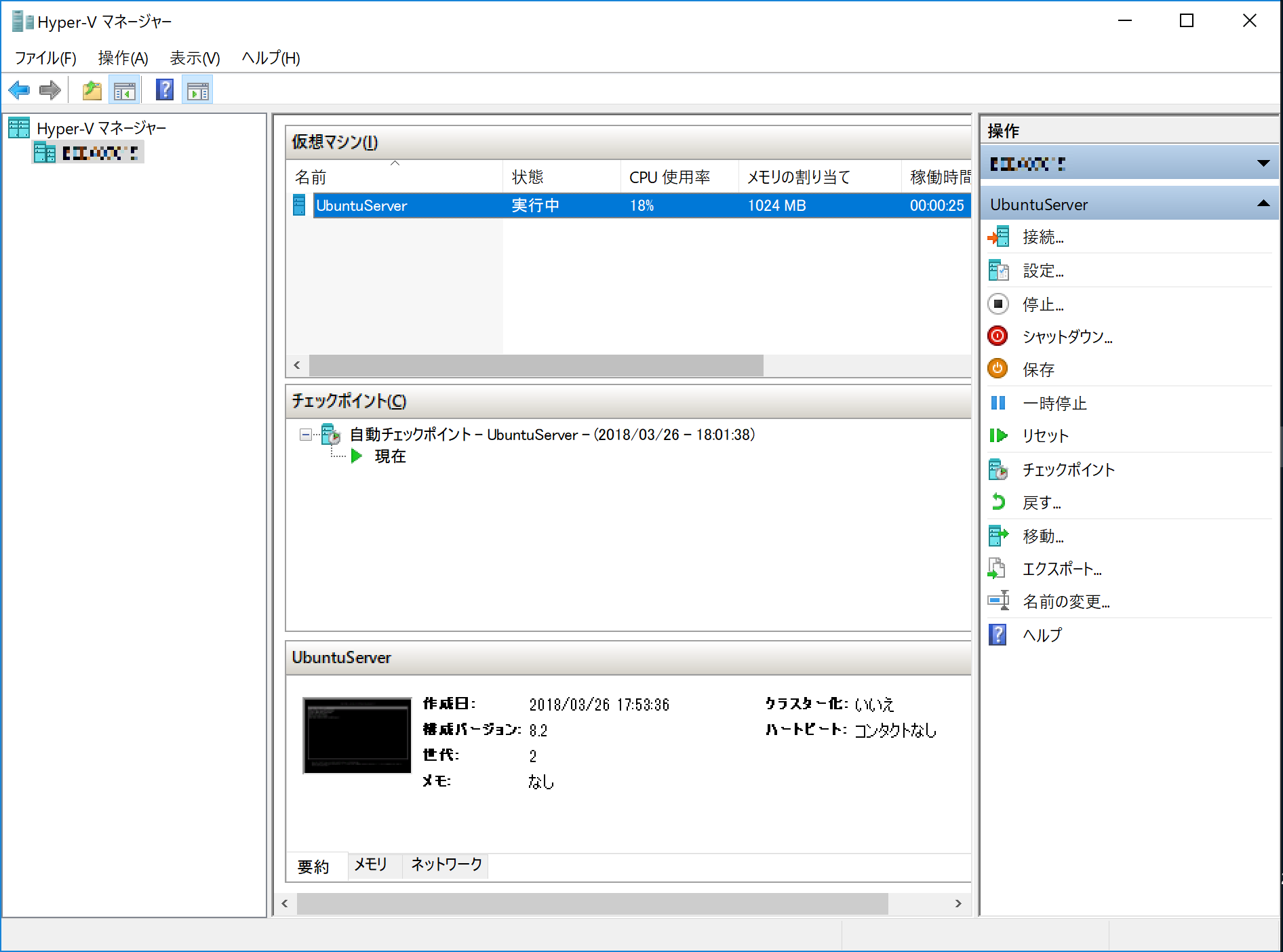Click the red シャットダウン icon
Viewport: 1283px width, 952px height.
[998, 336]
